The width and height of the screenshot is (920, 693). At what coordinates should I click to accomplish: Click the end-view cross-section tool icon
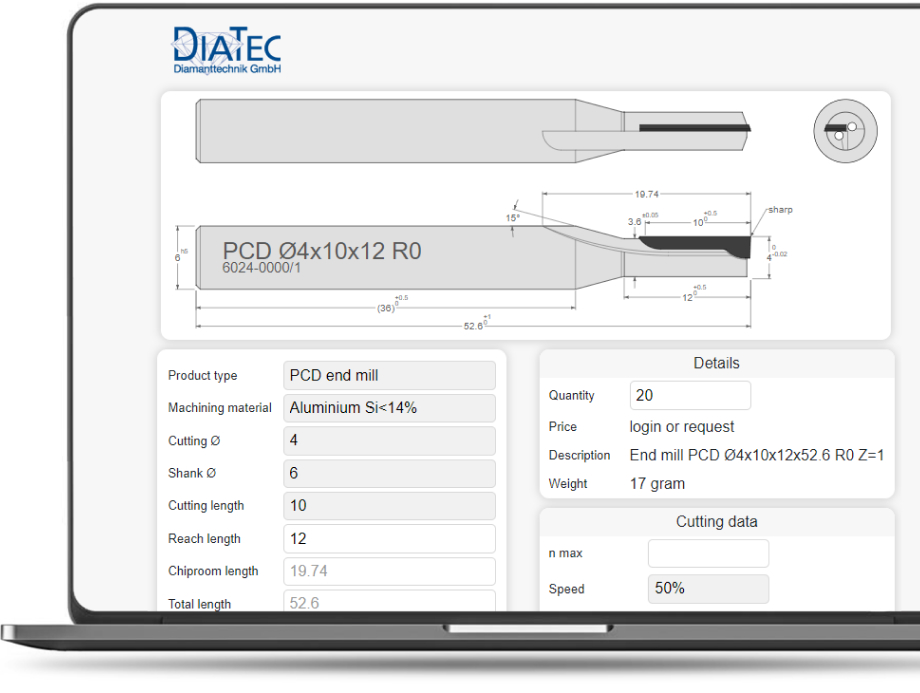pos(845,131)
